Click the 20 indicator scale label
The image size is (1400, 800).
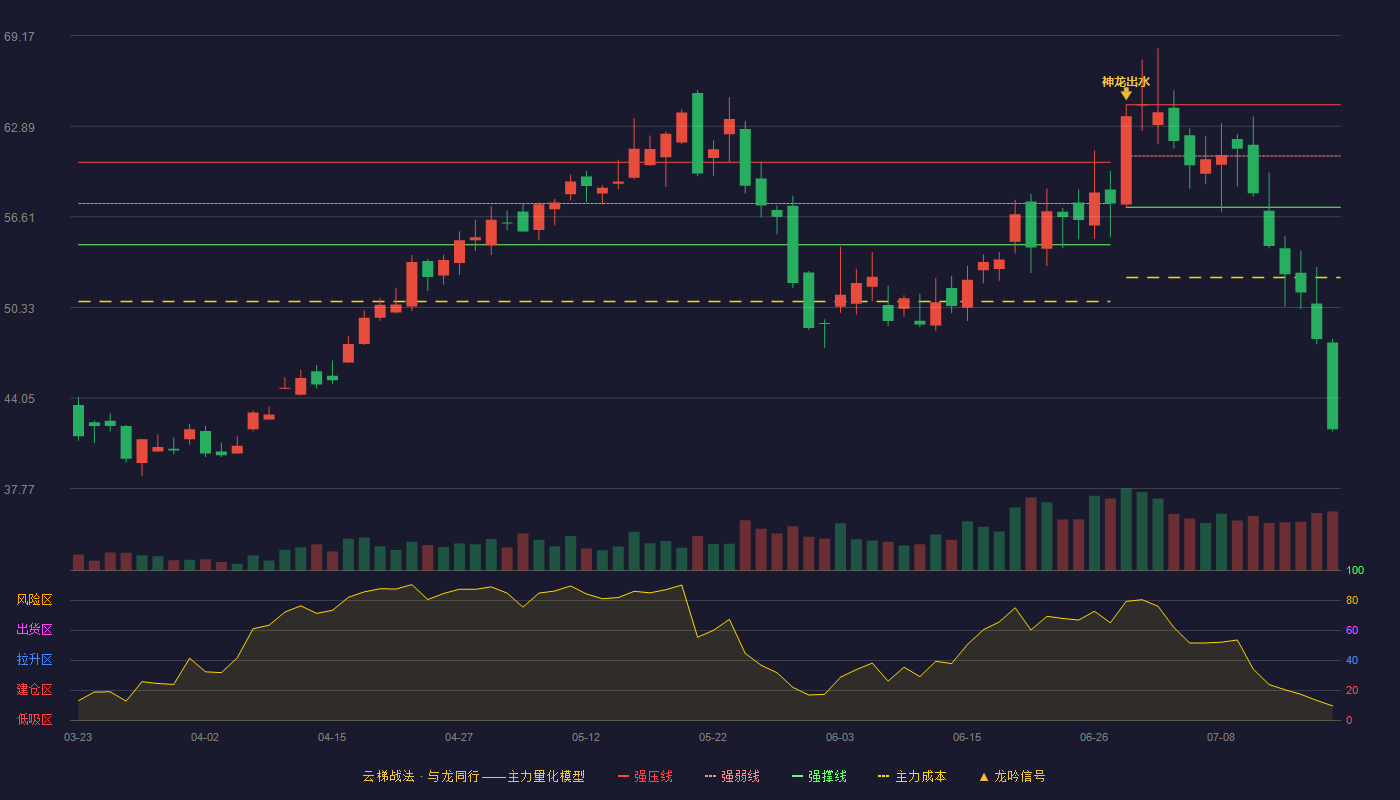1352,691
